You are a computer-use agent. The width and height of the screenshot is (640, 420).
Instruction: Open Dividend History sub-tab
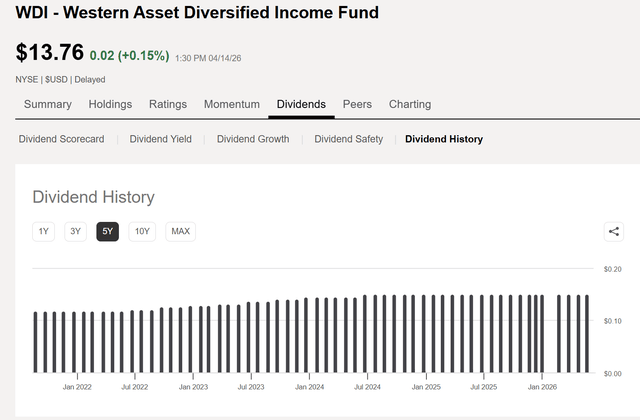pos(444,139)
